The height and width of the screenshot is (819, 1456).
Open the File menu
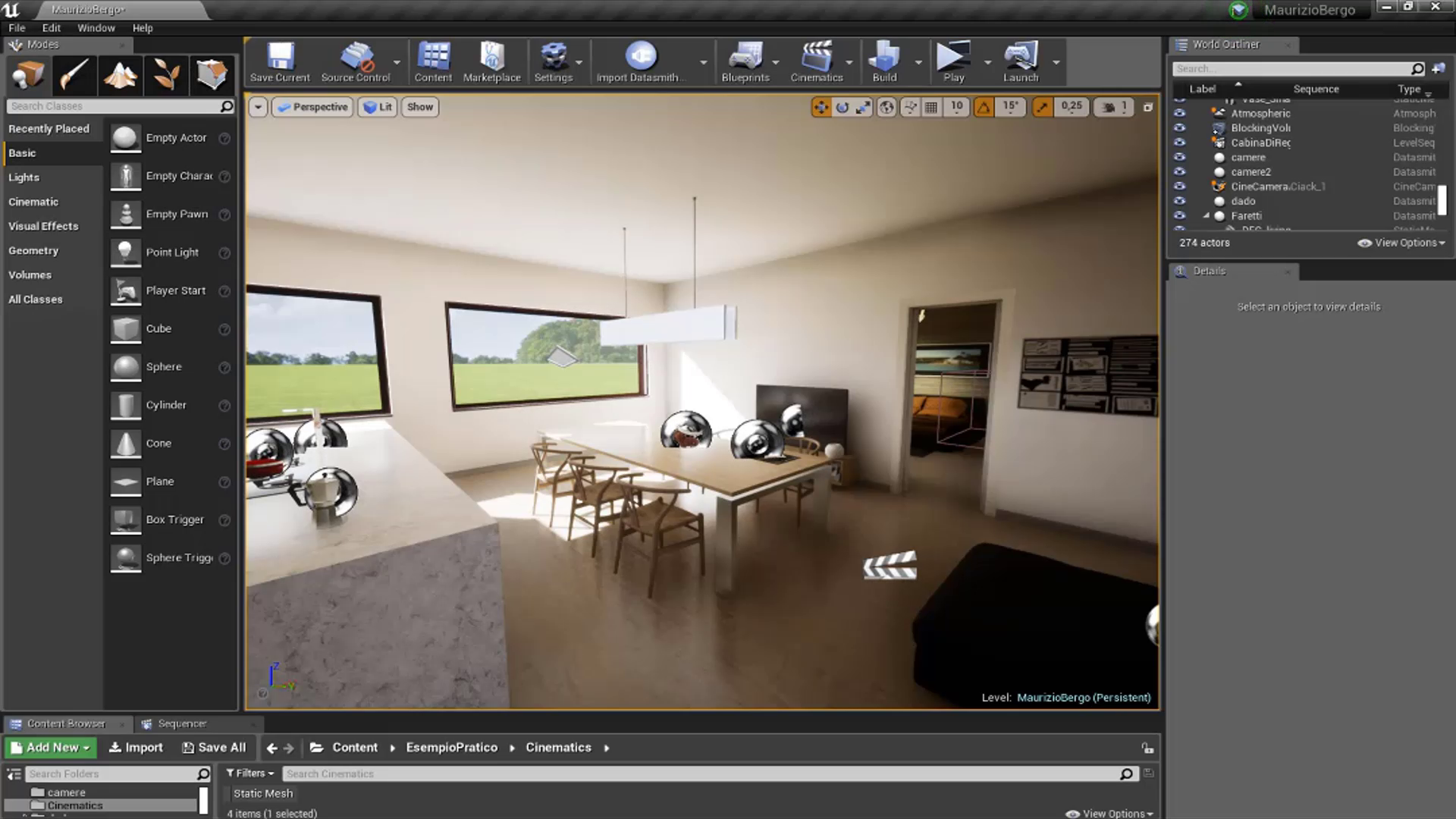(17, 28)
